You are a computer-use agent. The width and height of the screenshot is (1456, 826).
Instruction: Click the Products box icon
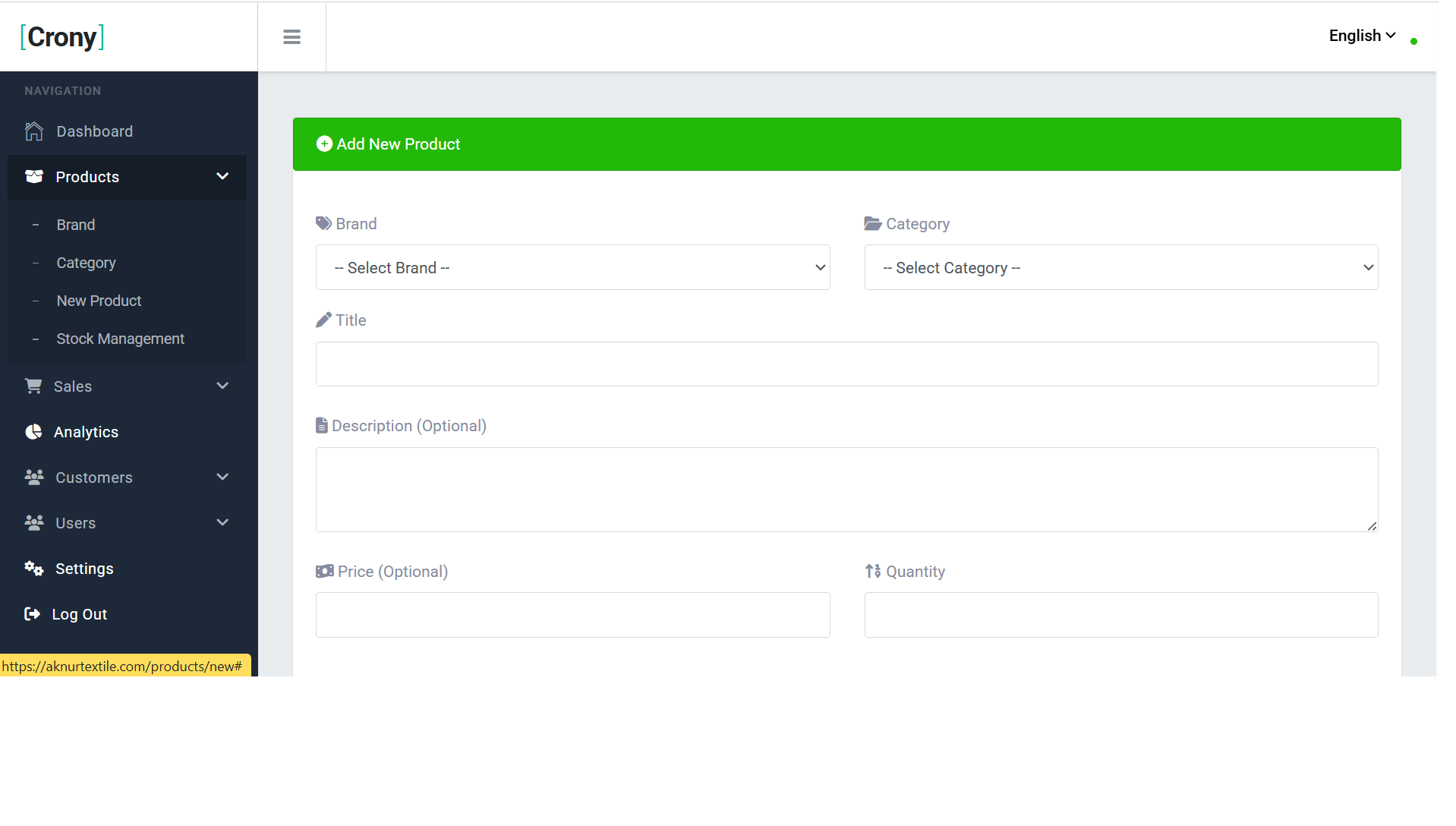(x=34, y=176)
